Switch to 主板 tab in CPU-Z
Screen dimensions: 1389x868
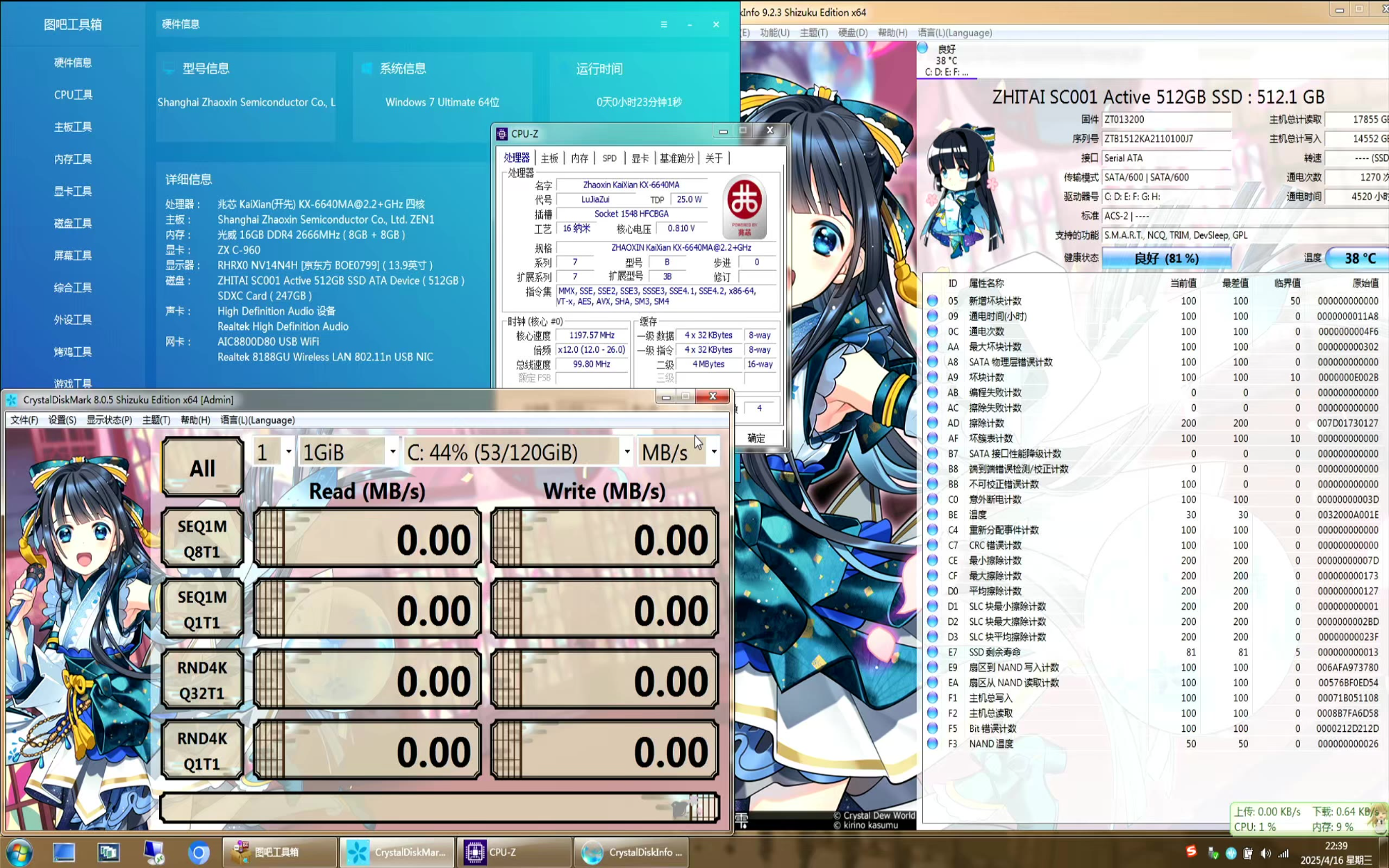[549, 158]
